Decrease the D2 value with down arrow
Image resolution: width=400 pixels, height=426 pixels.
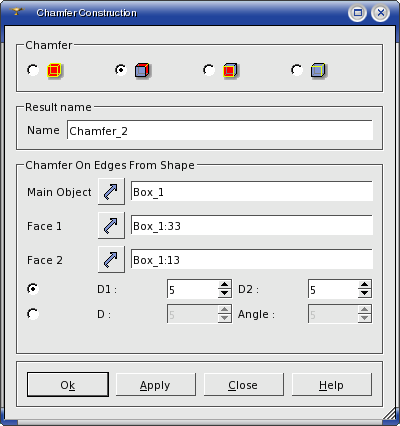pyautogui.click(x=365, y=293)
